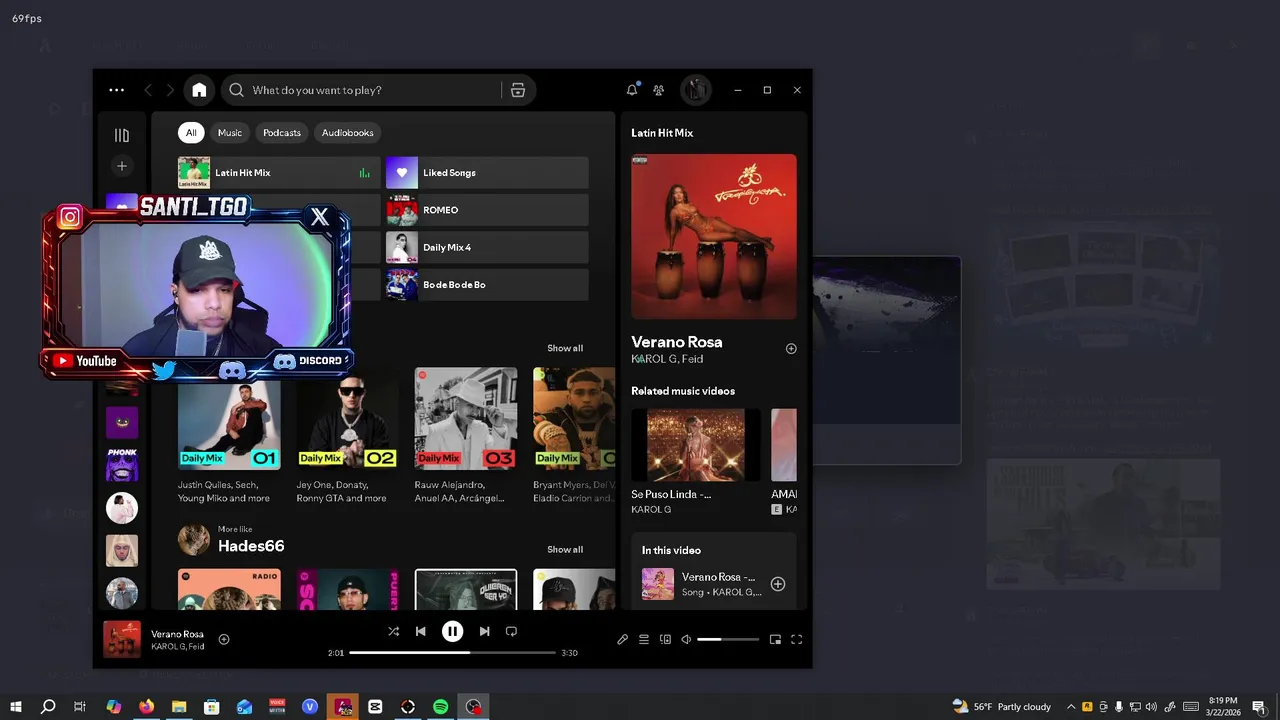
Task: Play Se Puso Linda related music video
Action: [x=696, y=445]
